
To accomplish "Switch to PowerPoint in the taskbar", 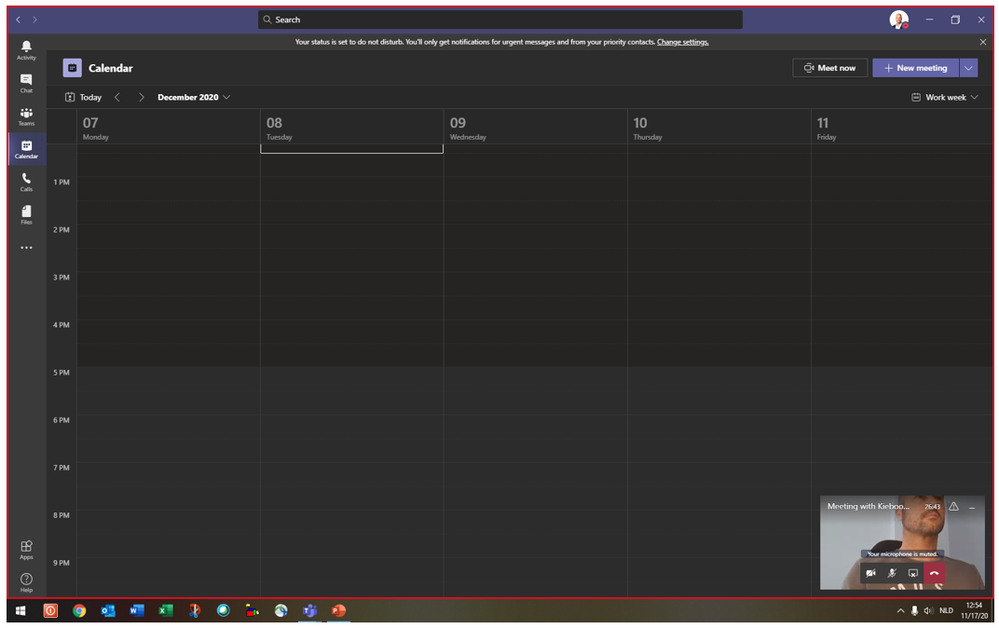I will [338, 611].
